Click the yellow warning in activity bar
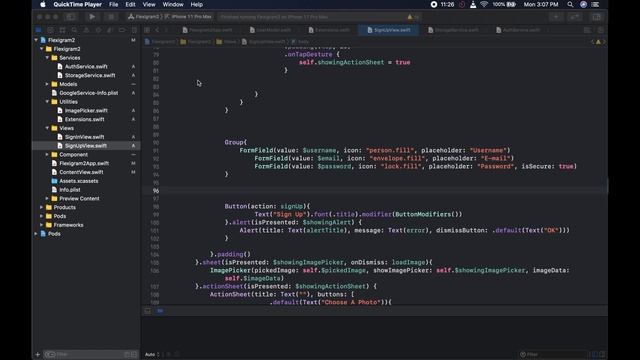Screen dimensions: 640x360 410,17
